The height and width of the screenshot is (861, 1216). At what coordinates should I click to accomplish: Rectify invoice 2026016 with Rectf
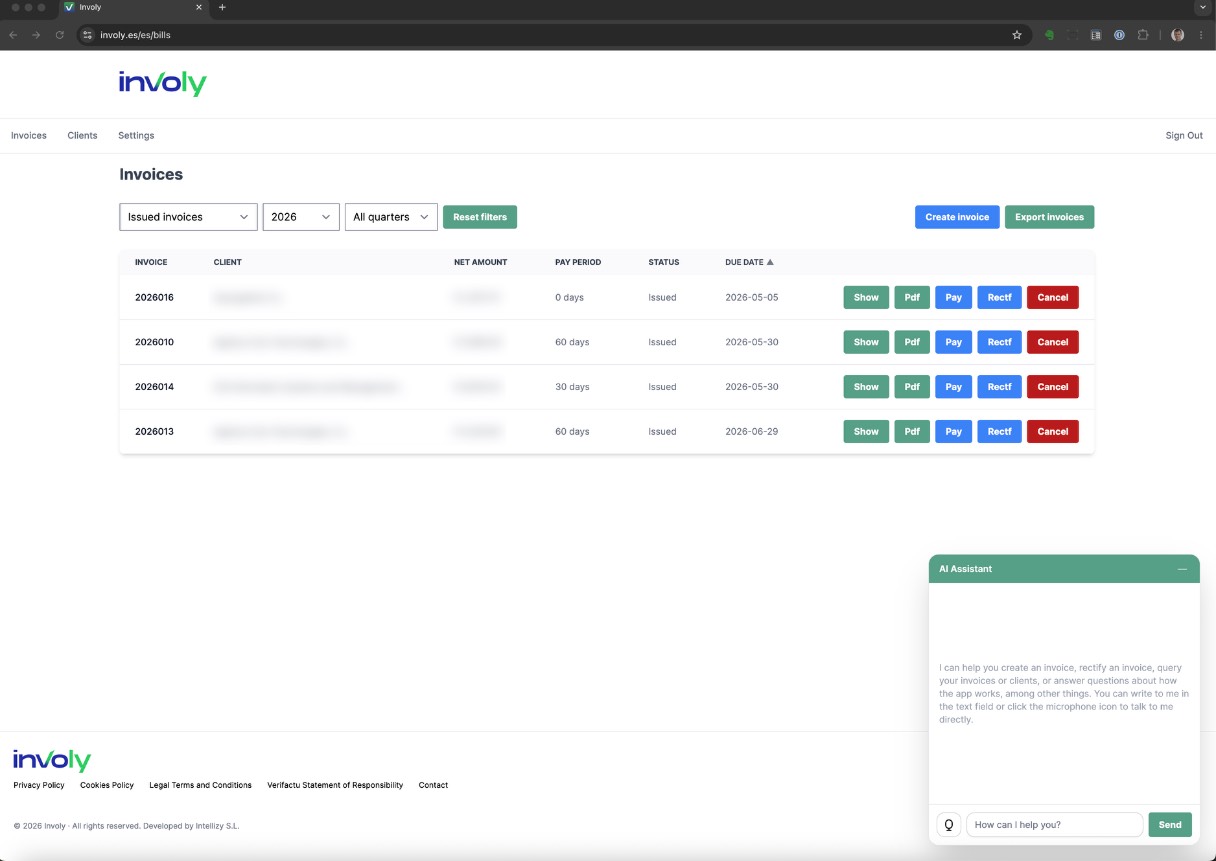click(1000, 297)
